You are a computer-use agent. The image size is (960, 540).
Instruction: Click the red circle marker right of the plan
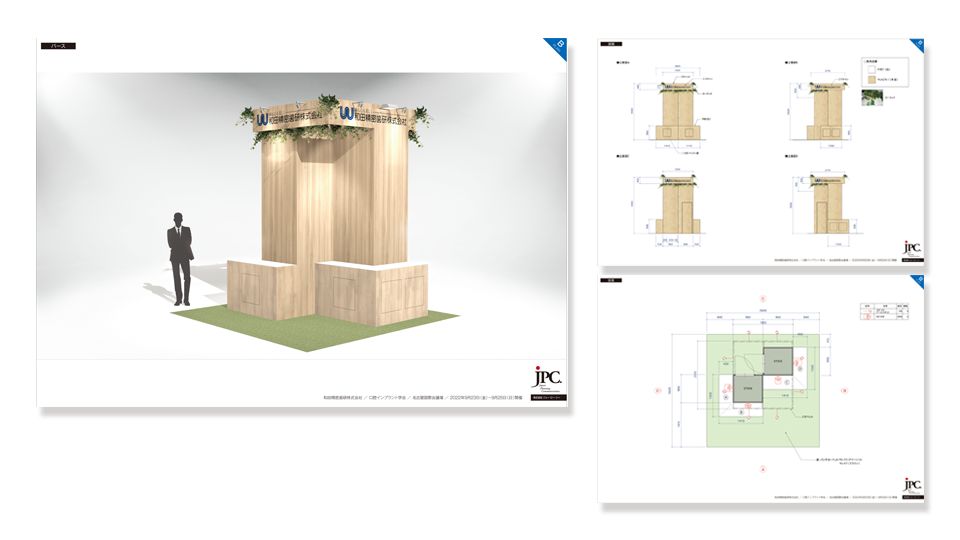click(x=845, y=391)
